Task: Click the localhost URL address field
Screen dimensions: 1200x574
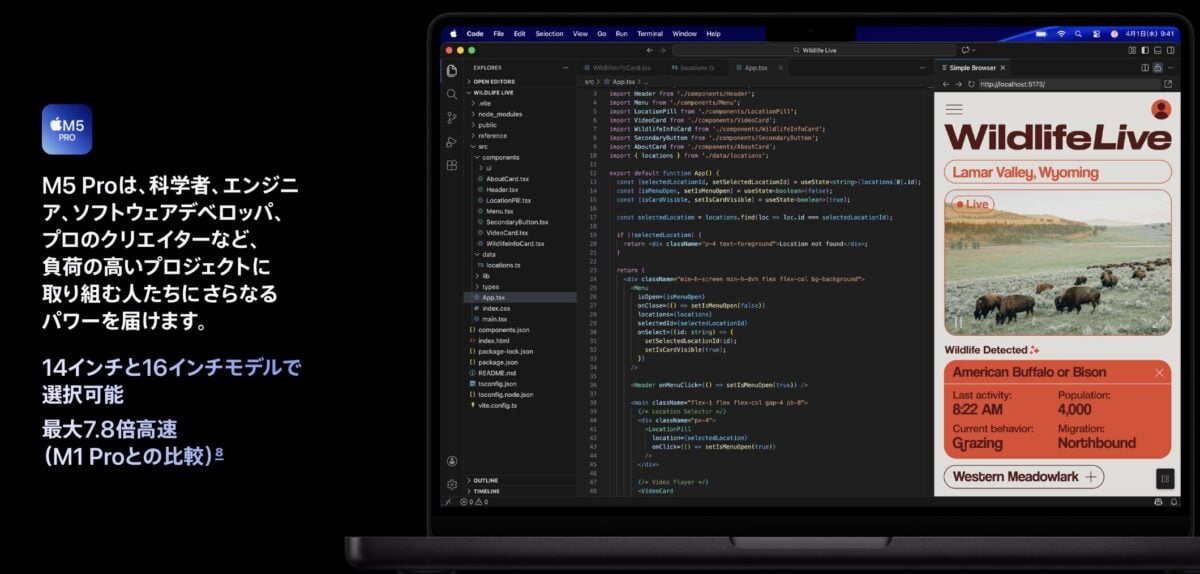Action: 1060,84
